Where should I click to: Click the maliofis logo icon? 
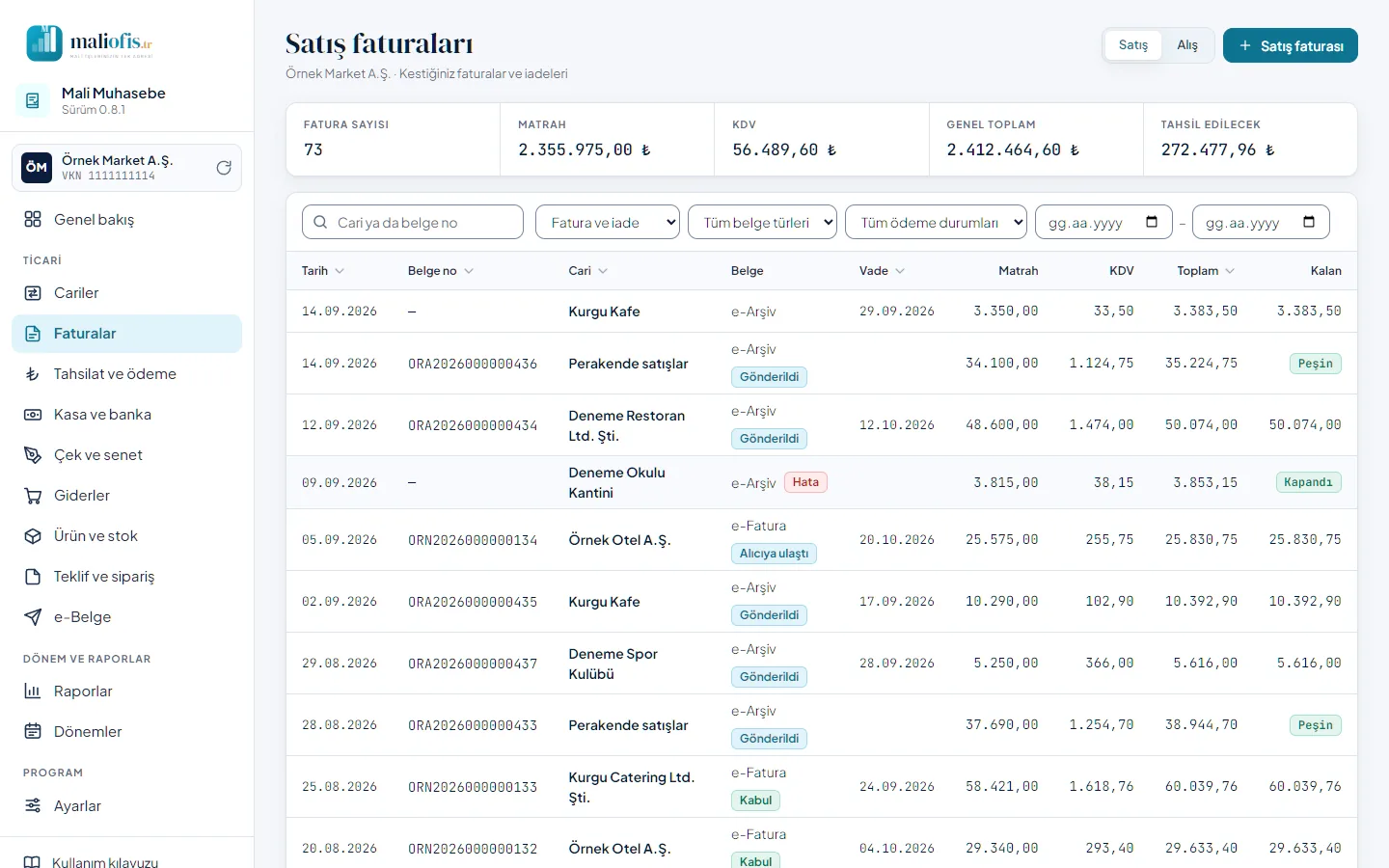pos(44,43)
